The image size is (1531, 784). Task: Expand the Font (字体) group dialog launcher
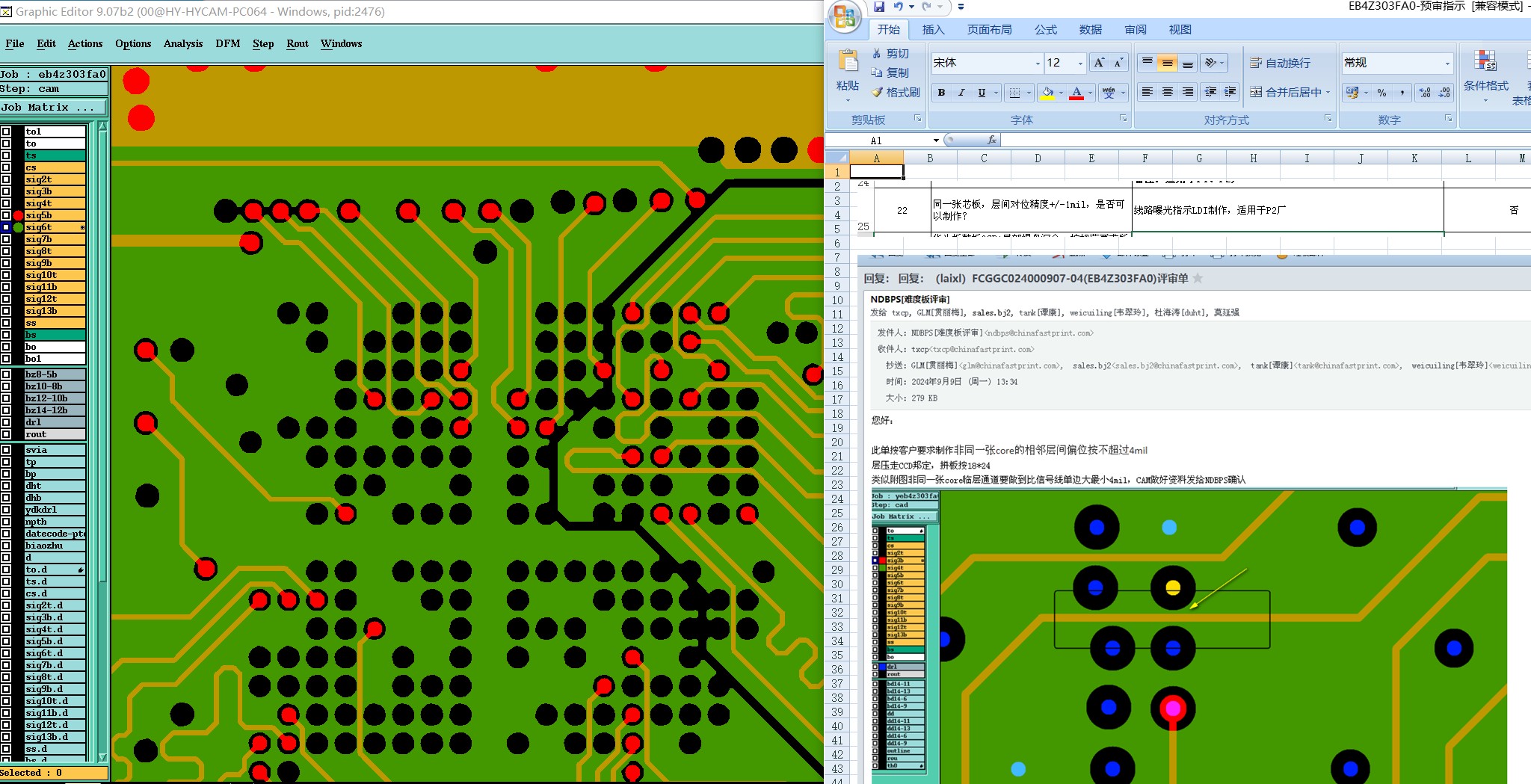click(1123, 118)
